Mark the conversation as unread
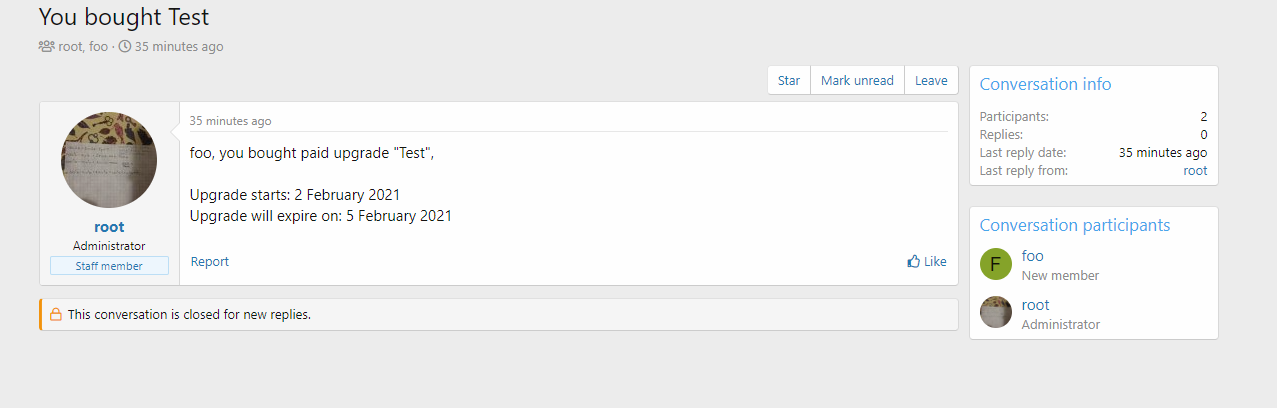Screen dimensions: 1277x408 pyautogui.click(x=857, y=81)
